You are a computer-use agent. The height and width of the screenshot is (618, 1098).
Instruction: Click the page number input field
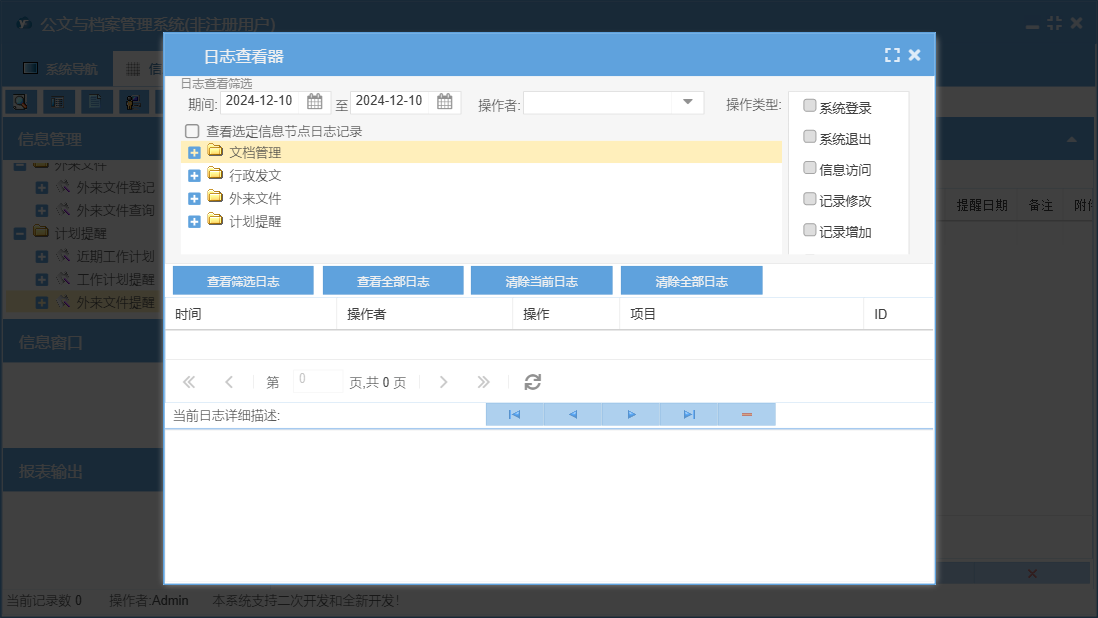coord(317,381)
